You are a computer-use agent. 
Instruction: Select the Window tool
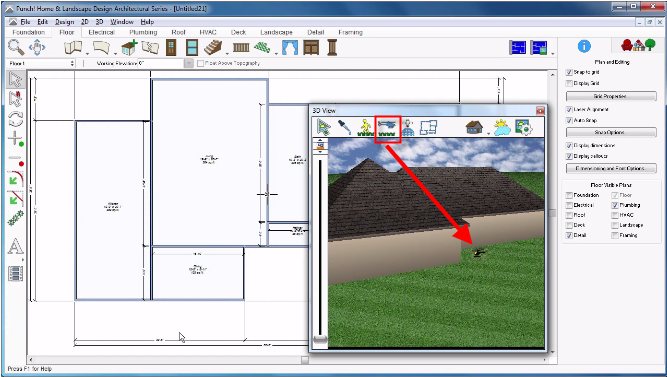(192, 47)
